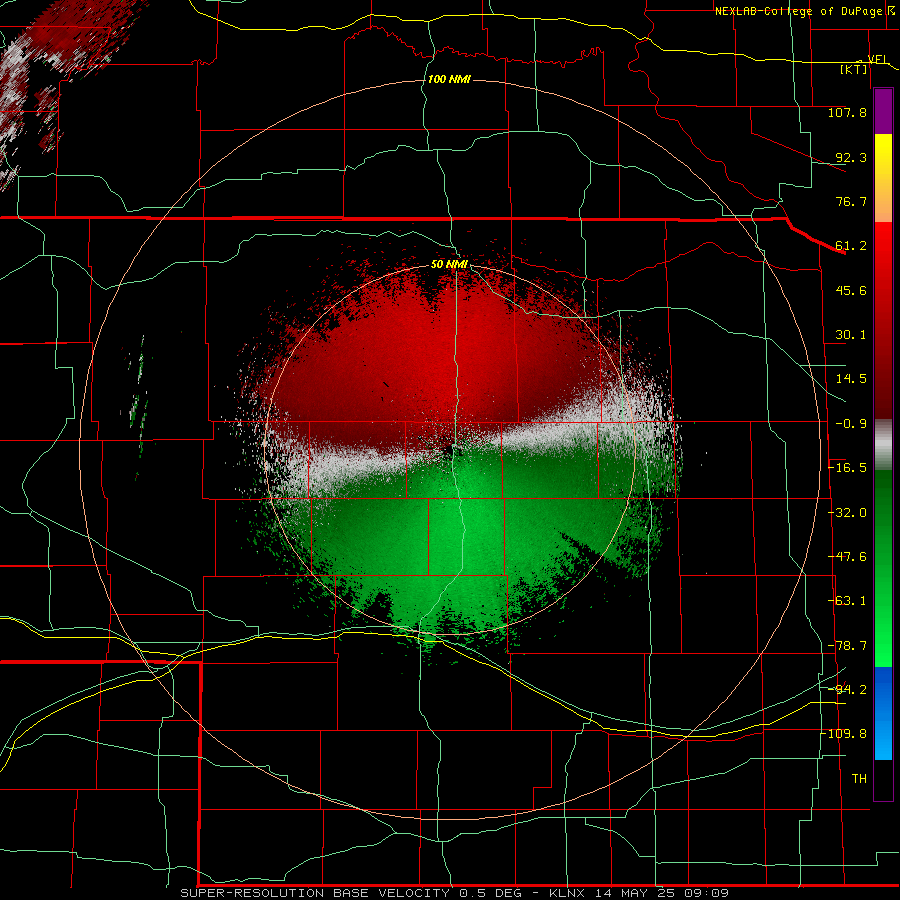Pick the purple swatch atop the color bar
The width and height of the screenshot is (900, 900).
pos(883,111)
